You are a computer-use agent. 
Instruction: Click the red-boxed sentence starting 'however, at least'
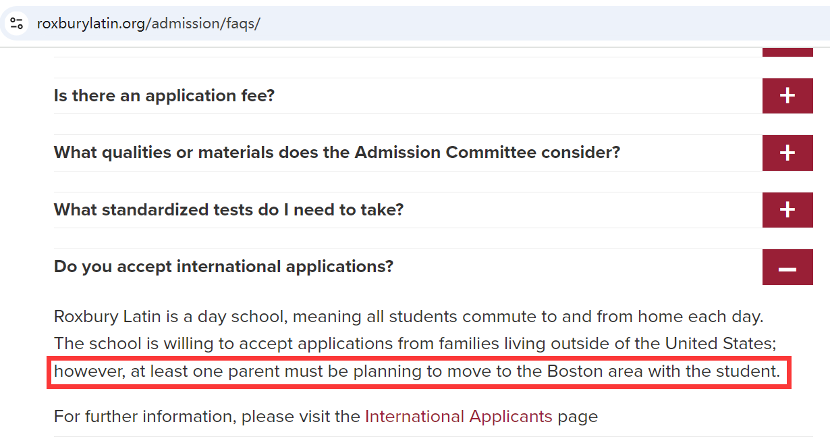point(417,371)
